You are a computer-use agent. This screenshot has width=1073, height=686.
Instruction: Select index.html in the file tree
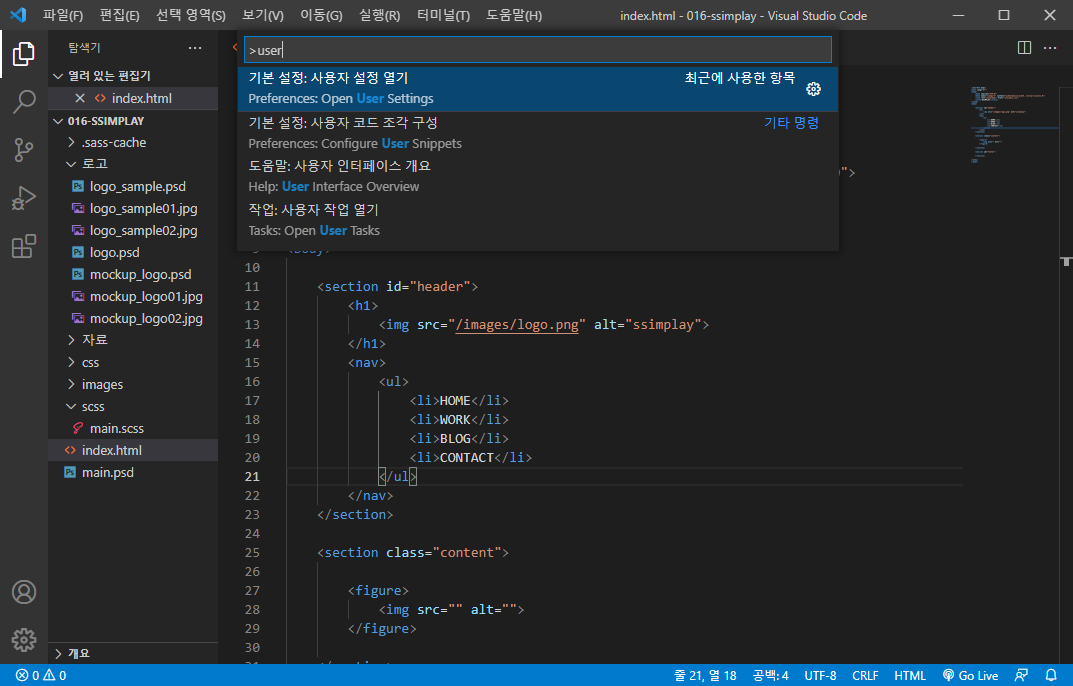133,450
